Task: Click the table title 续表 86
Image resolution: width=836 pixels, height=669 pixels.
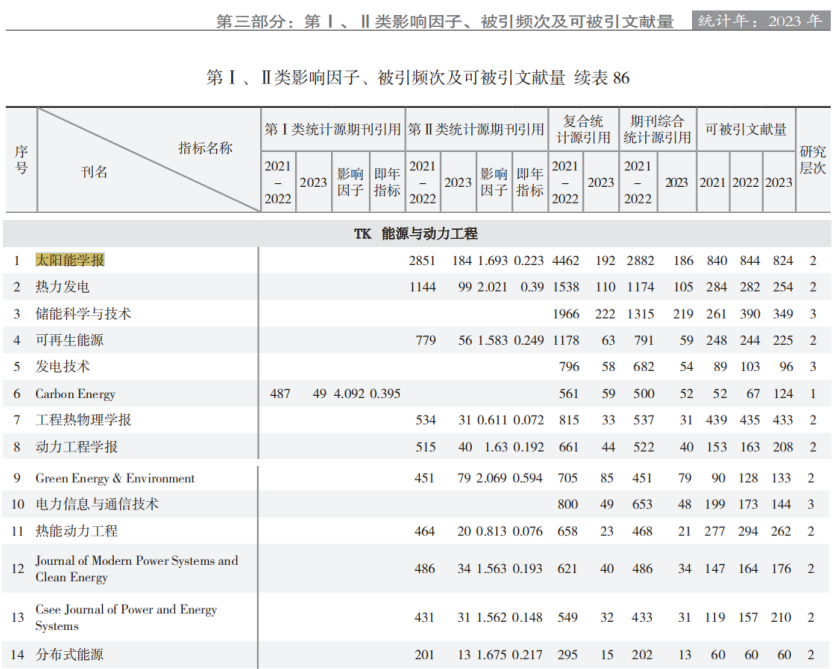Action: coord(602,78)
